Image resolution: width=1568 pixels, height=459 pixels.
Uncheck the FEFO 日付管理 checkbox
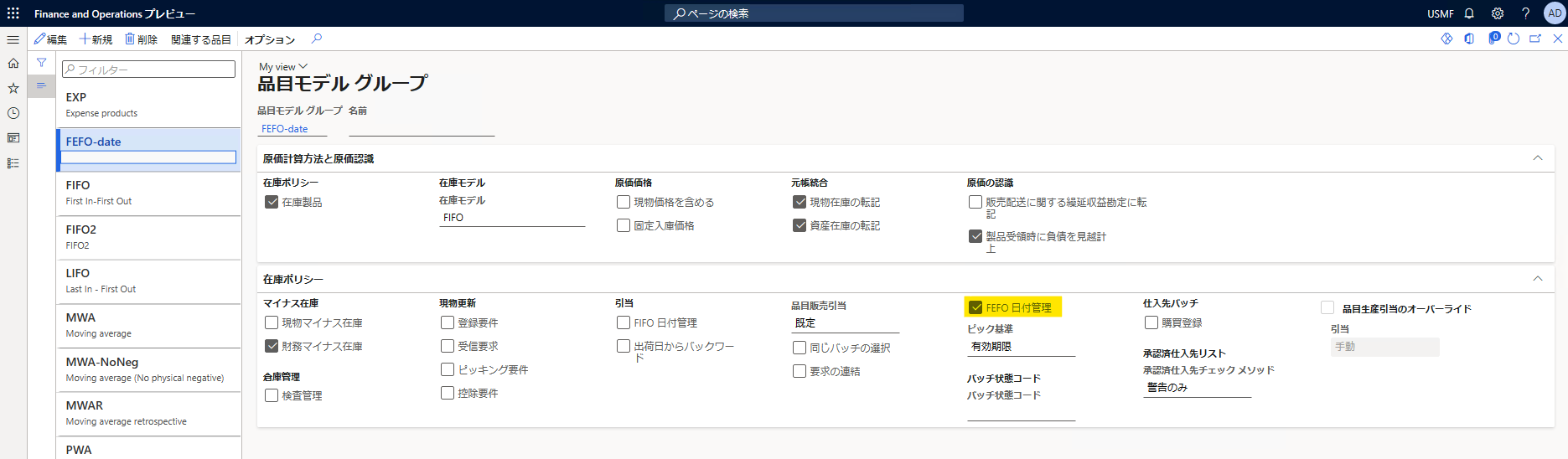tap(975, 307)
